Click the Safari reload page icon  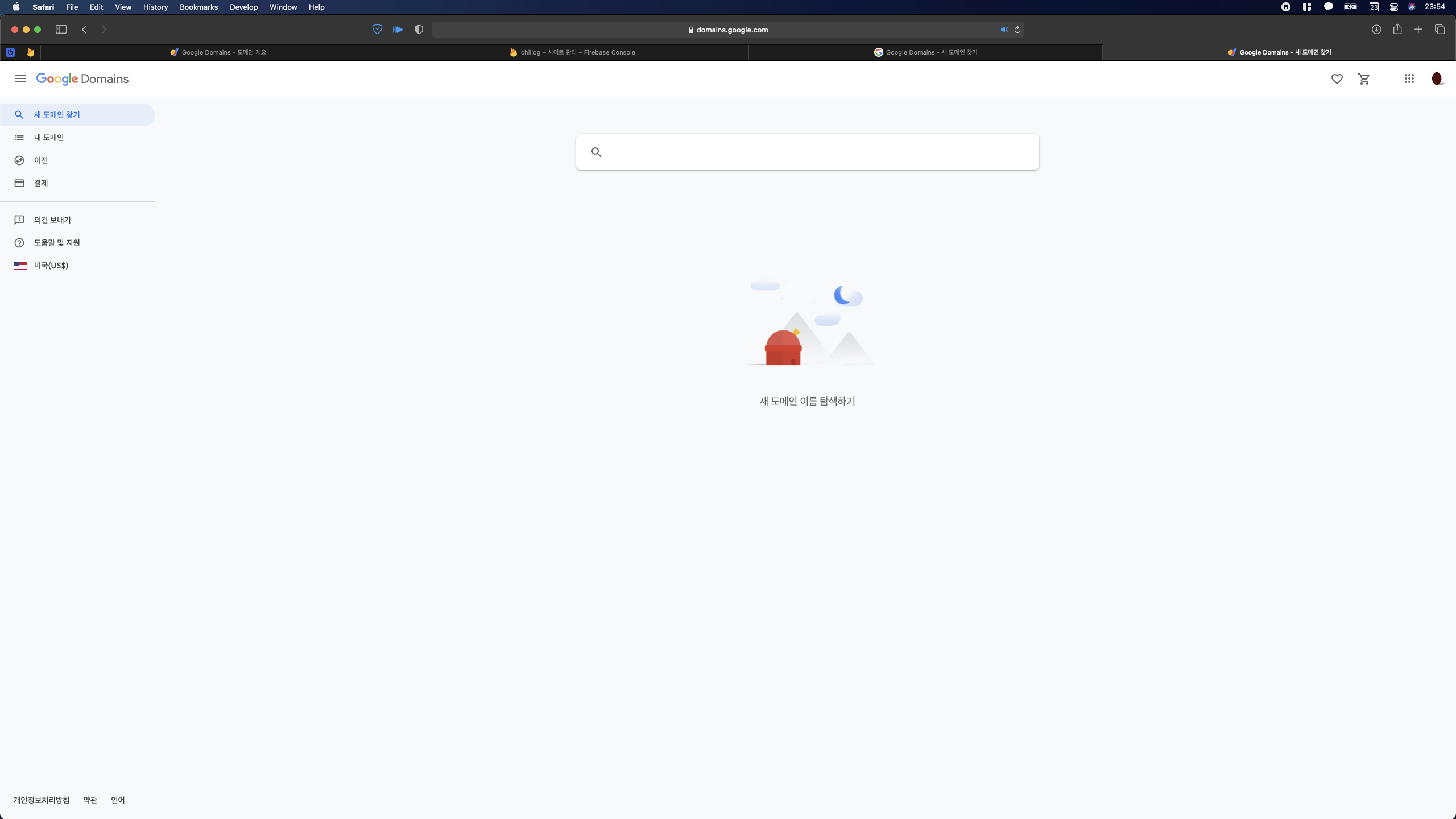1017,30
